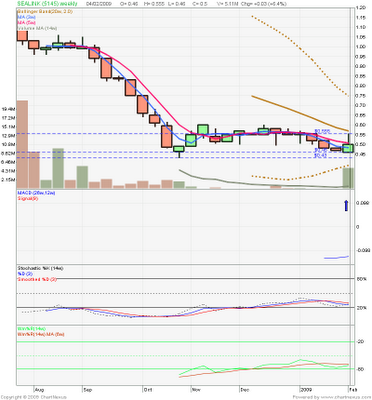The width and height of the screenshot is (372, 400).
Task: Click the 80% stochastic level label
Action: coord(361,279)
